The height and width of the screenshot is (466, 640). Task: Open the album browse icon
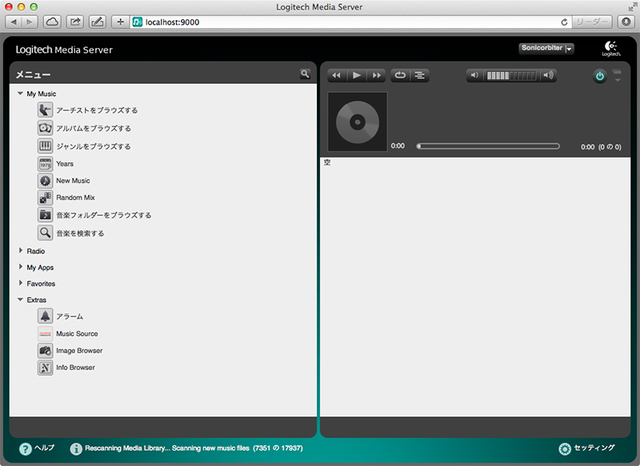pyautogui.click(x=45, y=128)
